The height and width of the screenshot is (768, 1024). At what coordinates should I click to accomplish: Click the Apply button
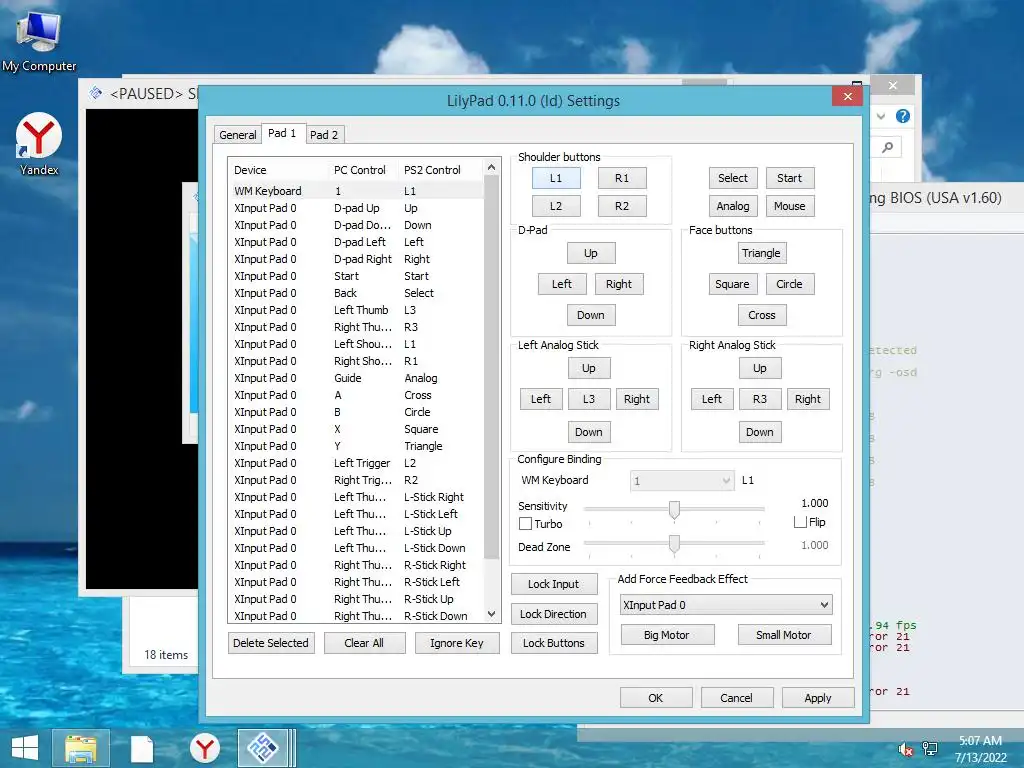click(x=818, y=697)
